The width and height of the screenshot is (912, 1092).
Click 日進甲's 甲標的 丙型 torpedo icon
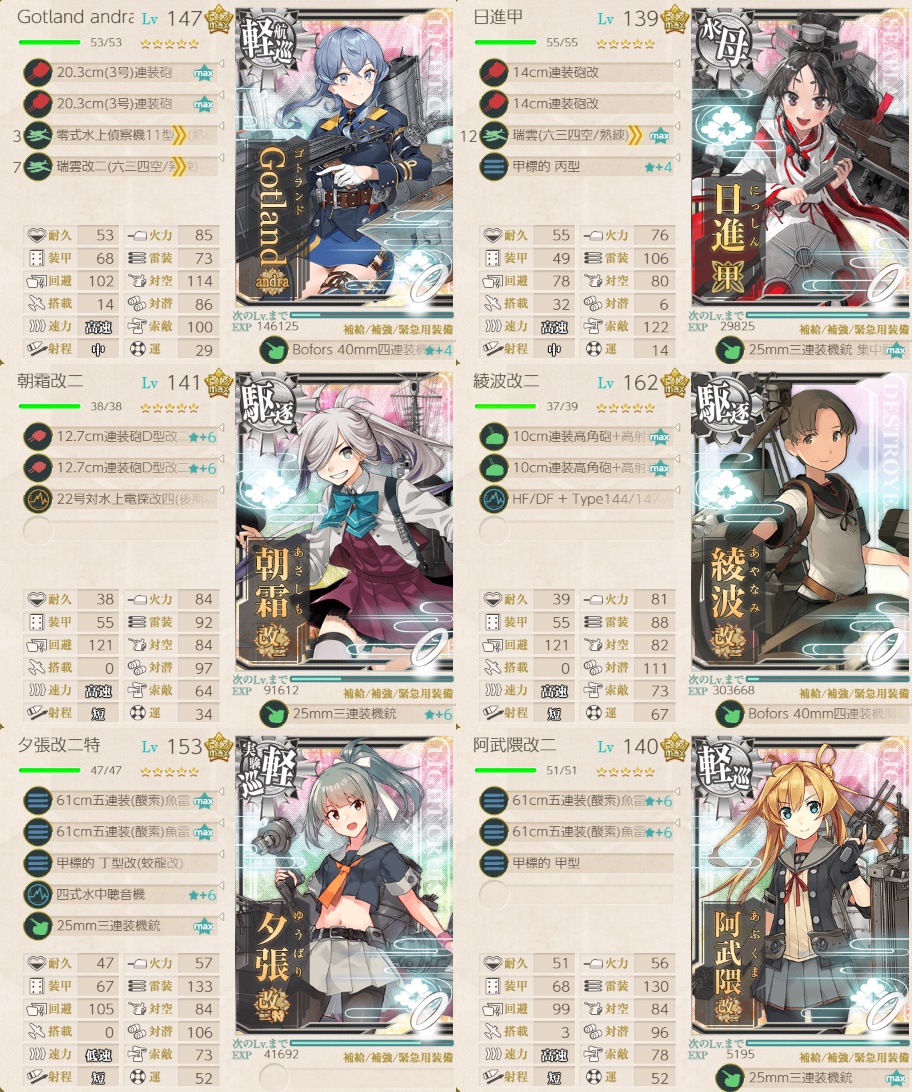click(494, 167)
